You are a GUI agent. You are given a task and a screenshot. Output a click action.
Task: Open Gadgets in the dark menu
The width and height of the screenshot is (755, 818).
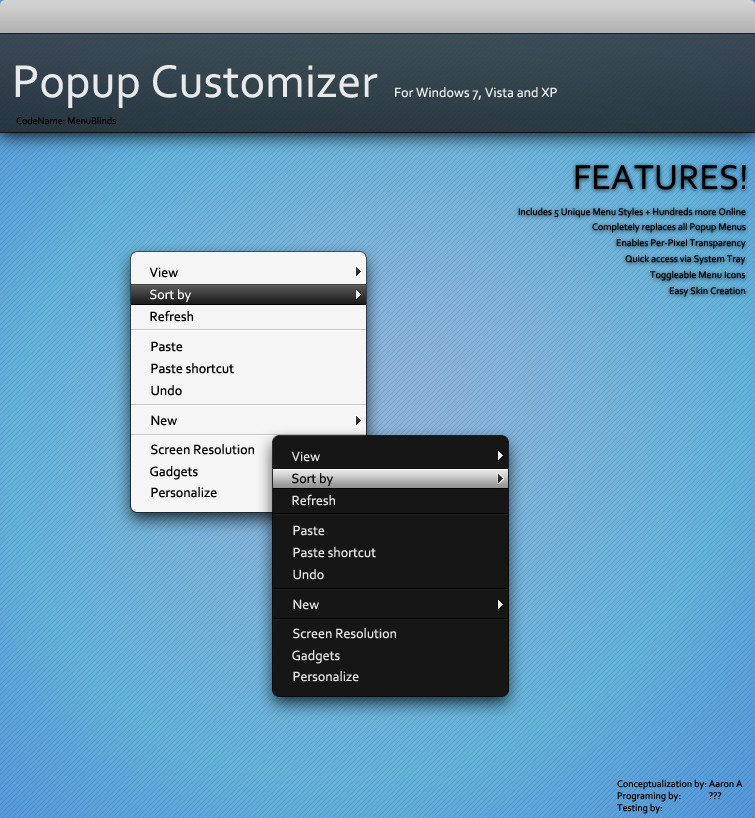click(x=390, y=656)
